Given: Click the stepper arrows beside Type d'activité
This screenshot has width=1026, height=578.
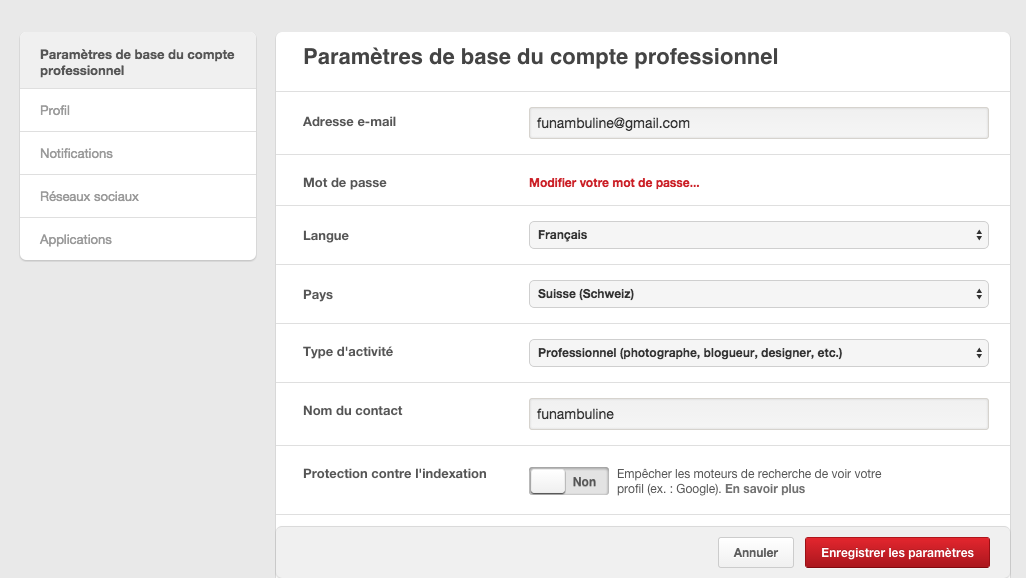Looking at the screenshot, I should [978, 352].
